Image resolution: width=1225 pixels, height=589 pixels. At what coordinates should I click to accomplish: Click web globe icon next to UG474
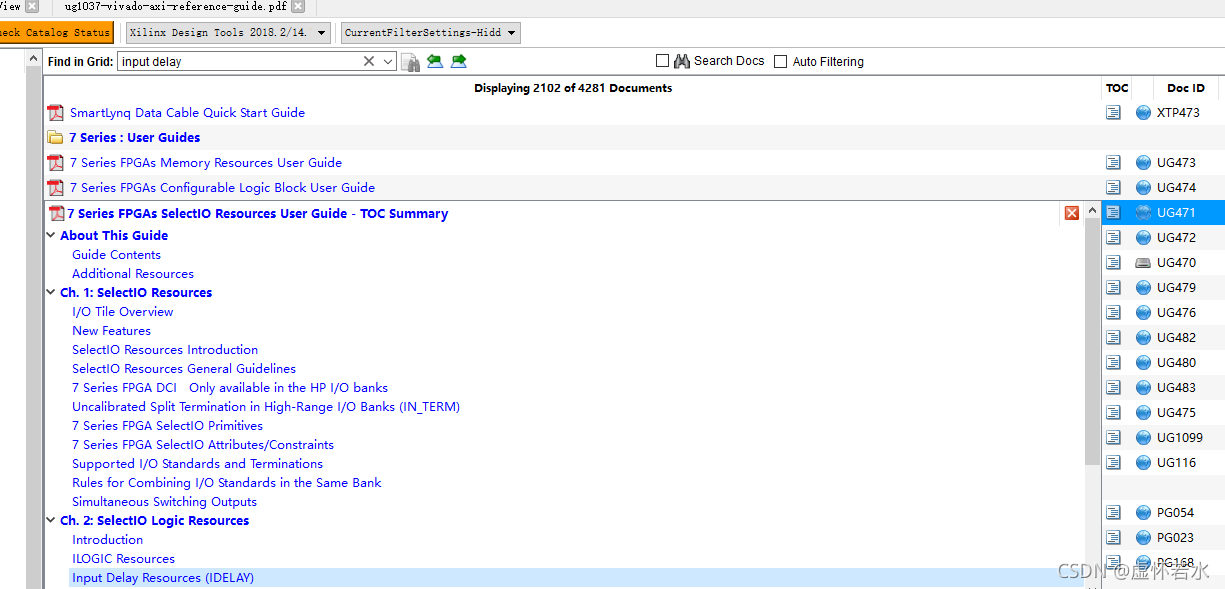1144,188
